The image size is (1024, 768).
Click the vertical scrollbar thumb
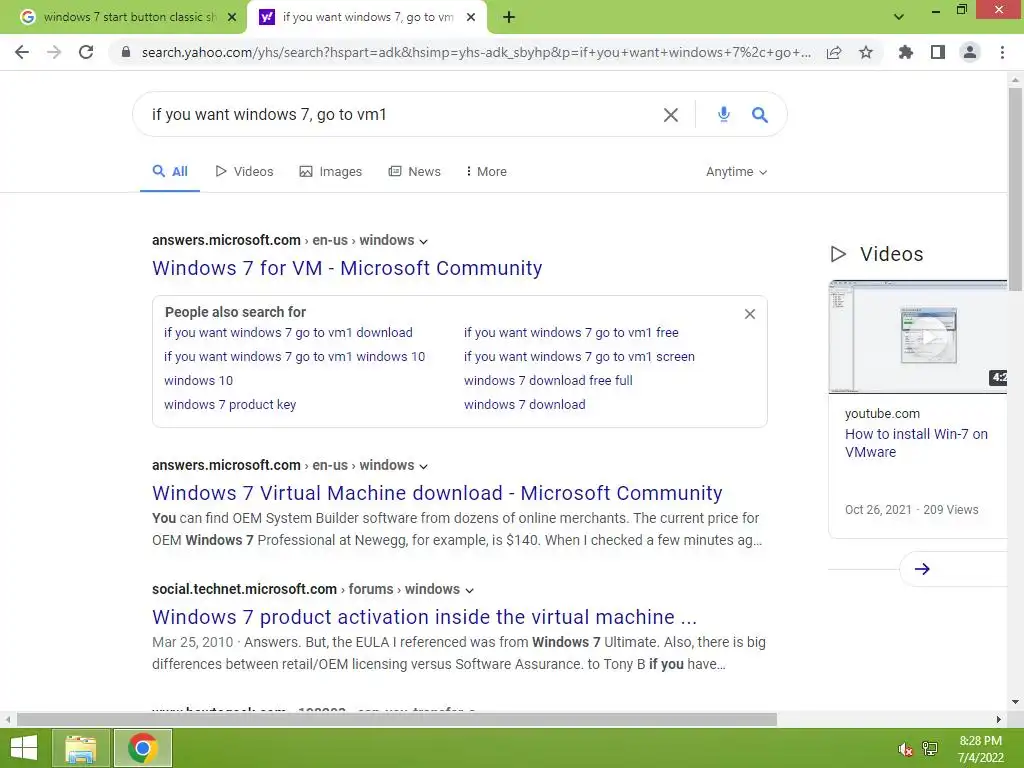click(x=1016, y=189)
